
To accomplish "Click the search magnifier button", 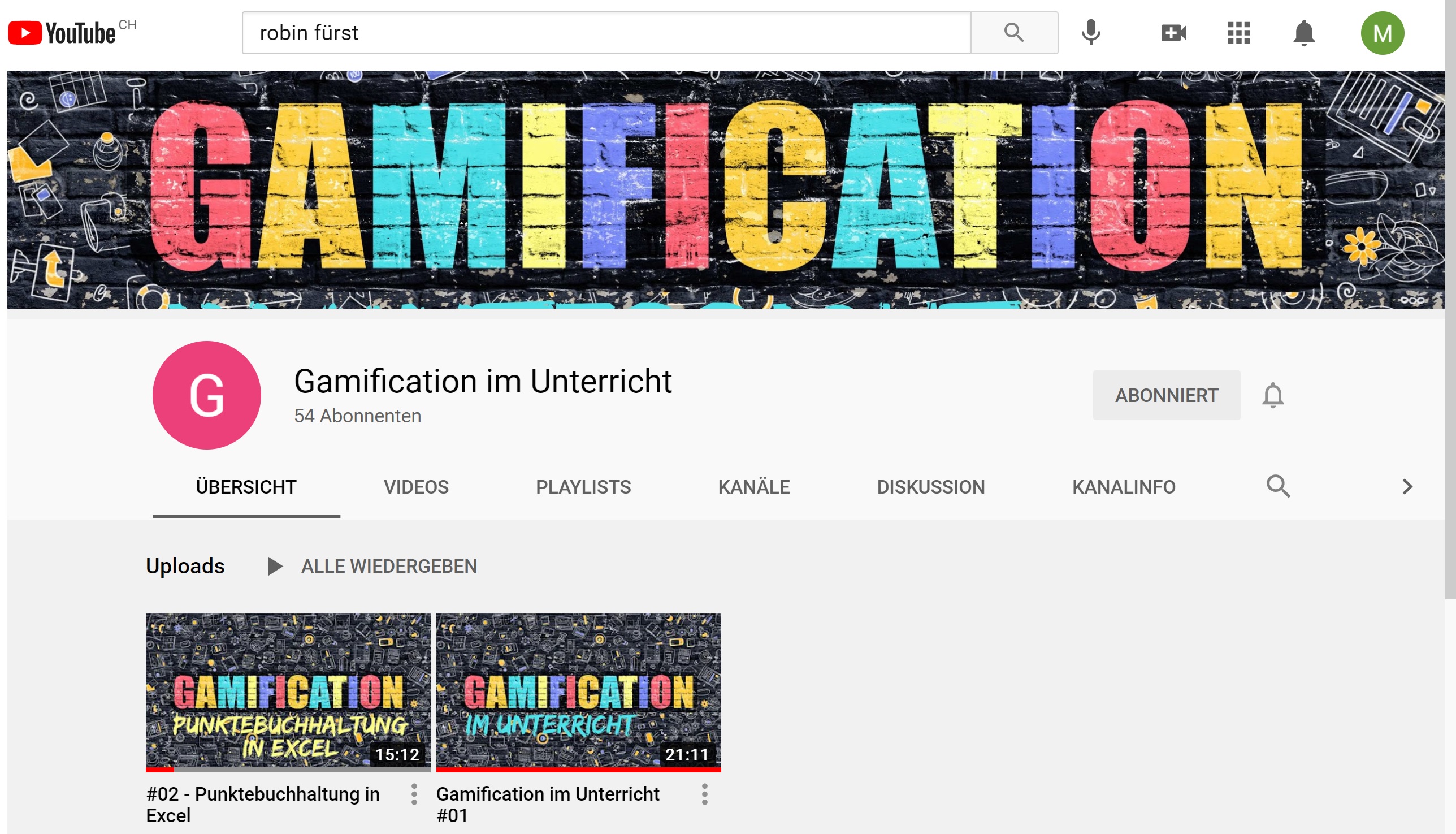I will pyautogui.click(x=1013, y=33).
